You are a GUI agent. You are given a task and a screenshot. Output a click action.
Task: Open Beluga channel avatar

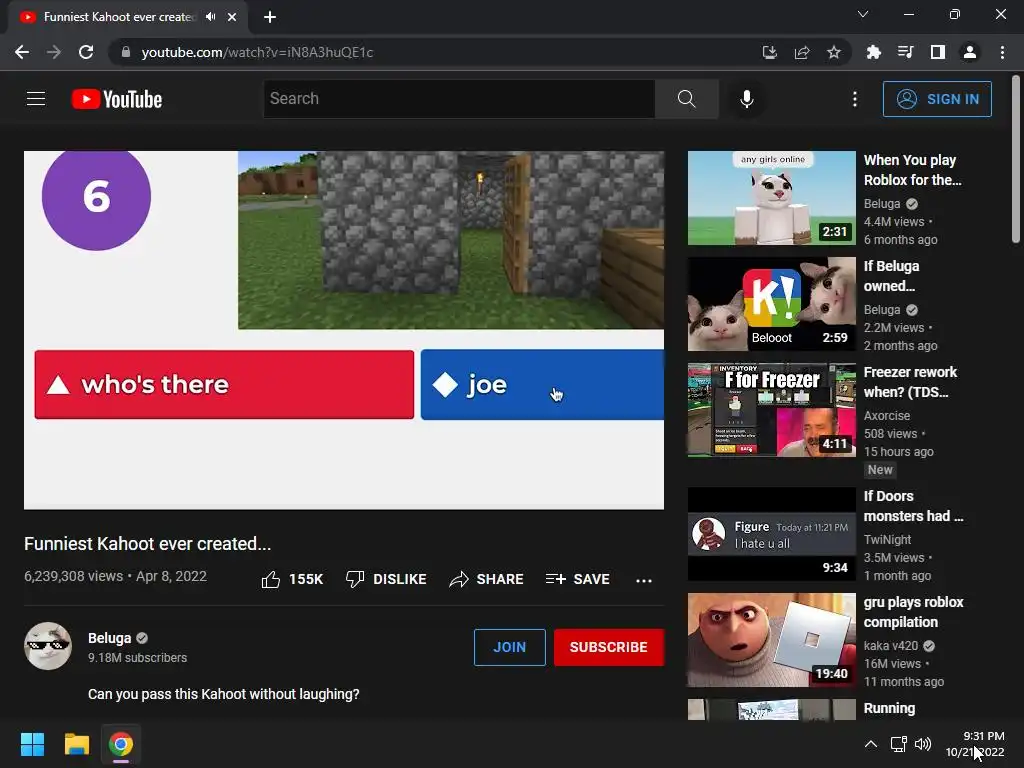pos(48,646)
